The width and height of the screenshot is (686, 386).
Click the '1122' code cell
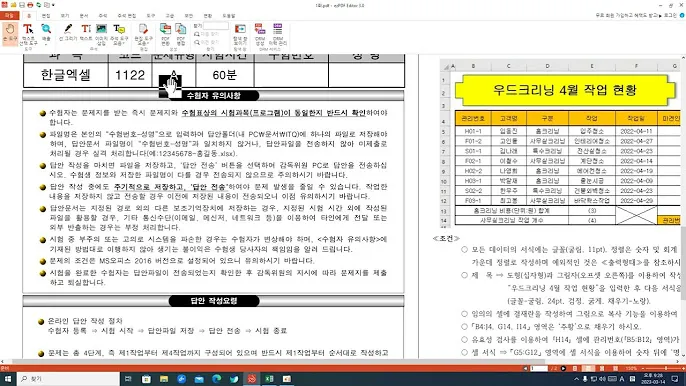[130, 75]
